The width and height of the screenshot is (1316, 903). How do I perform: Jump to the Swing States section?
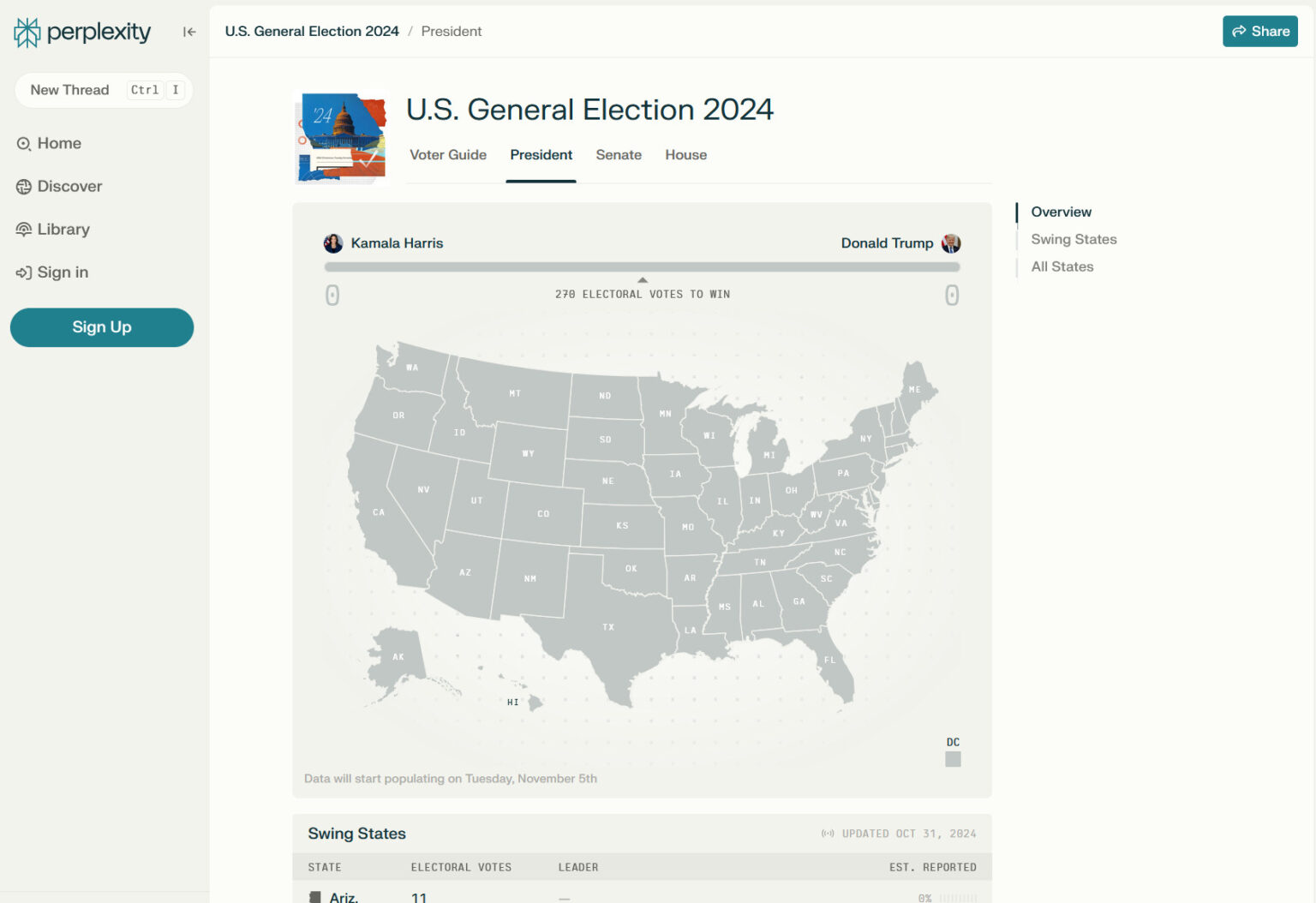tap(1073, 239)
